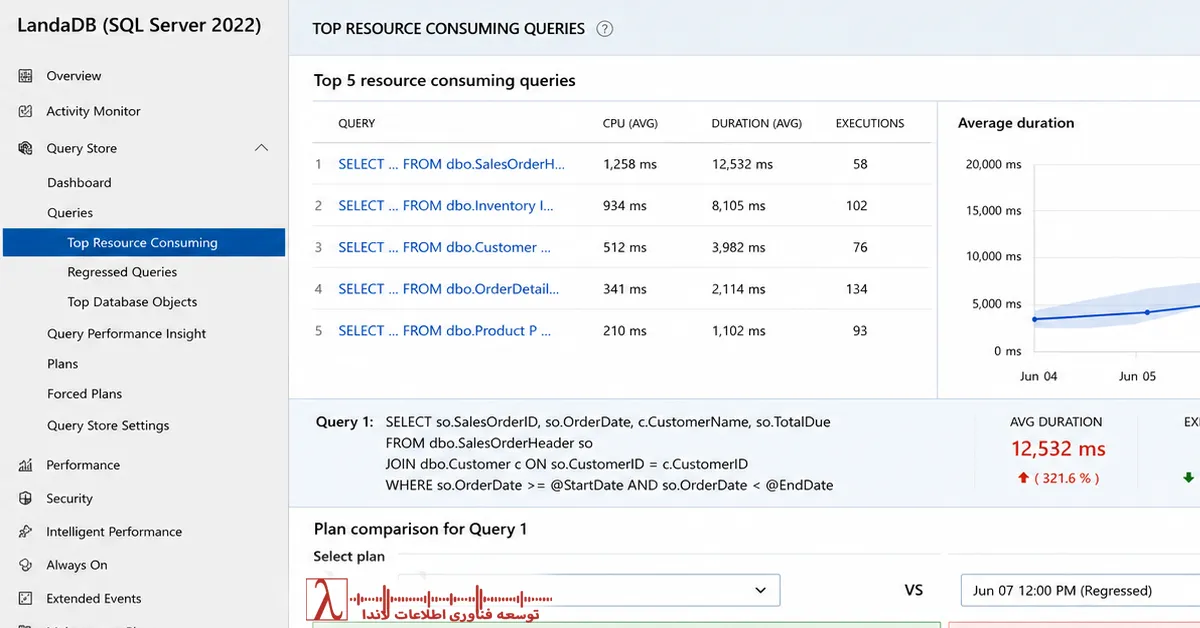This screenshot has width=1200, height=628.
Task: Click the Query Store icon
Action: (25, 148)
